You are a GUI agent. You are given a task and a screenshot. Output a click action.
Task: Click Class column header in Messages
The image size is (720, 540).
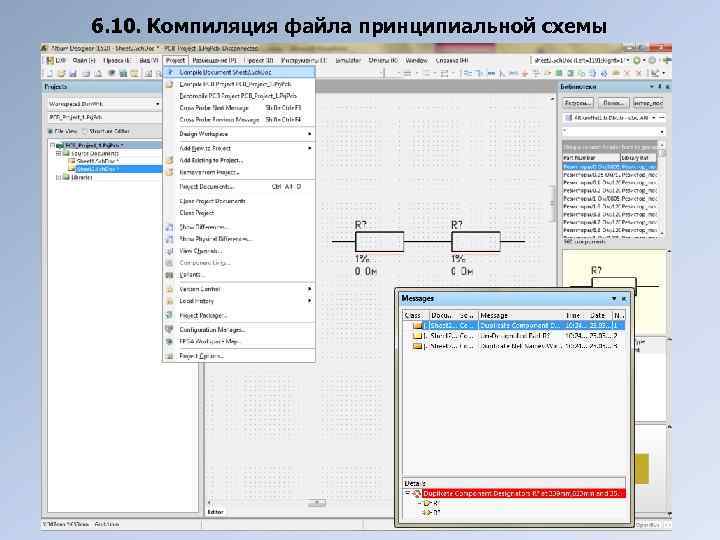click(x=415, y=315)
